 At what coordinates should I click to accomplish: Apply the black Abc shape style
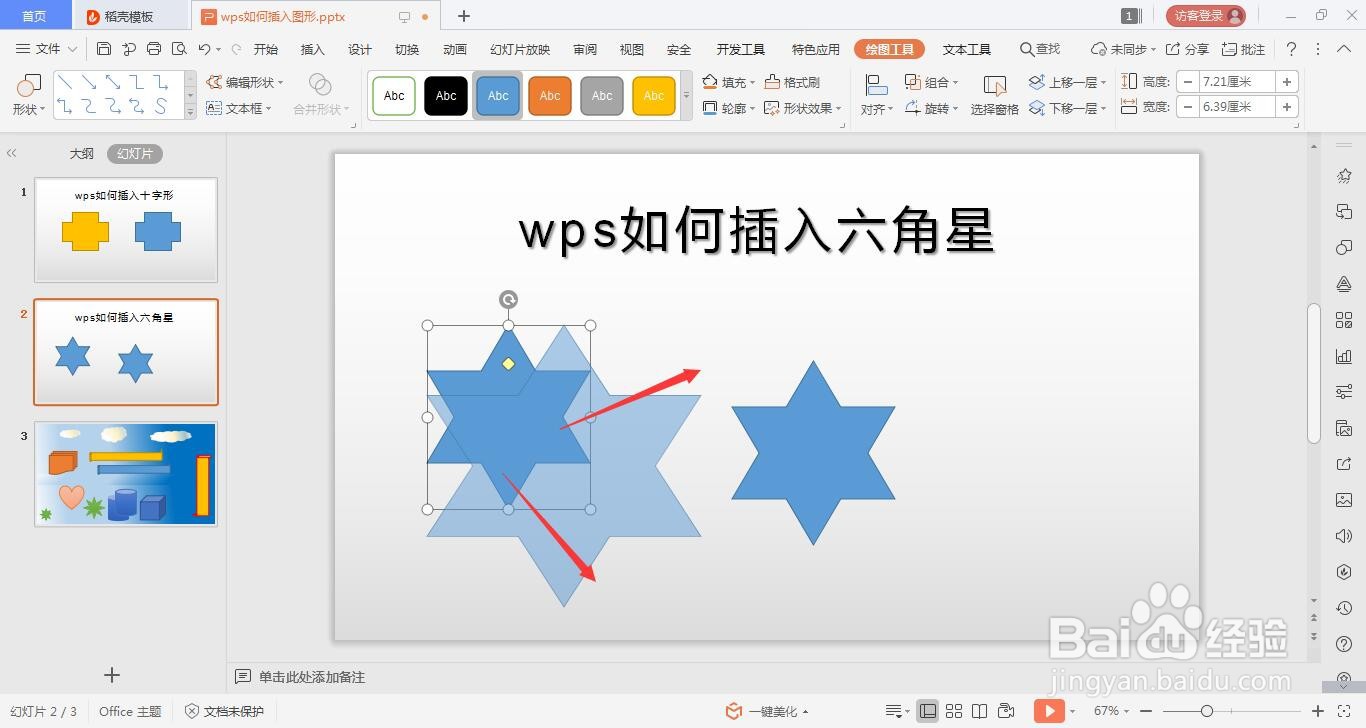coord(446,96)
